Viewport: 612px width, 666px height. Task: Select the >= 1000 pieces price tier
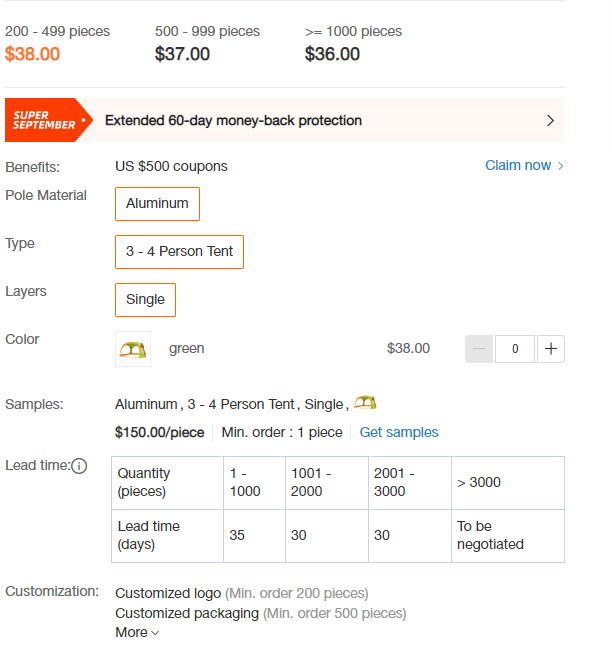click(x=353, y=43)
